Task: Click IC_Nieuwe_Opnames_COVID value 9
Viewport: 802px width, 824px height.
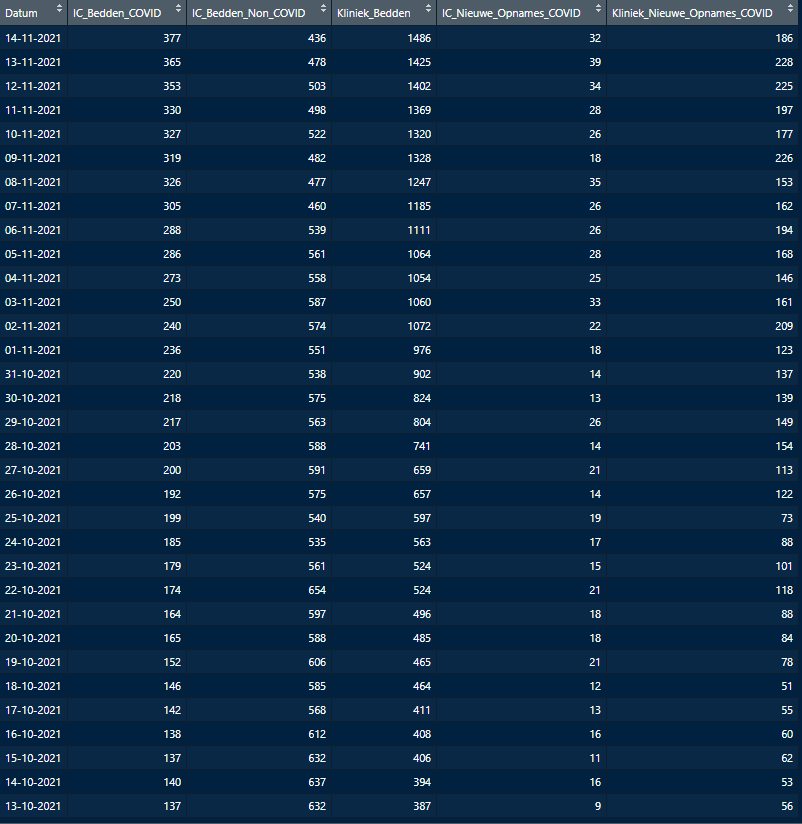Action: [x=598, y=806]
